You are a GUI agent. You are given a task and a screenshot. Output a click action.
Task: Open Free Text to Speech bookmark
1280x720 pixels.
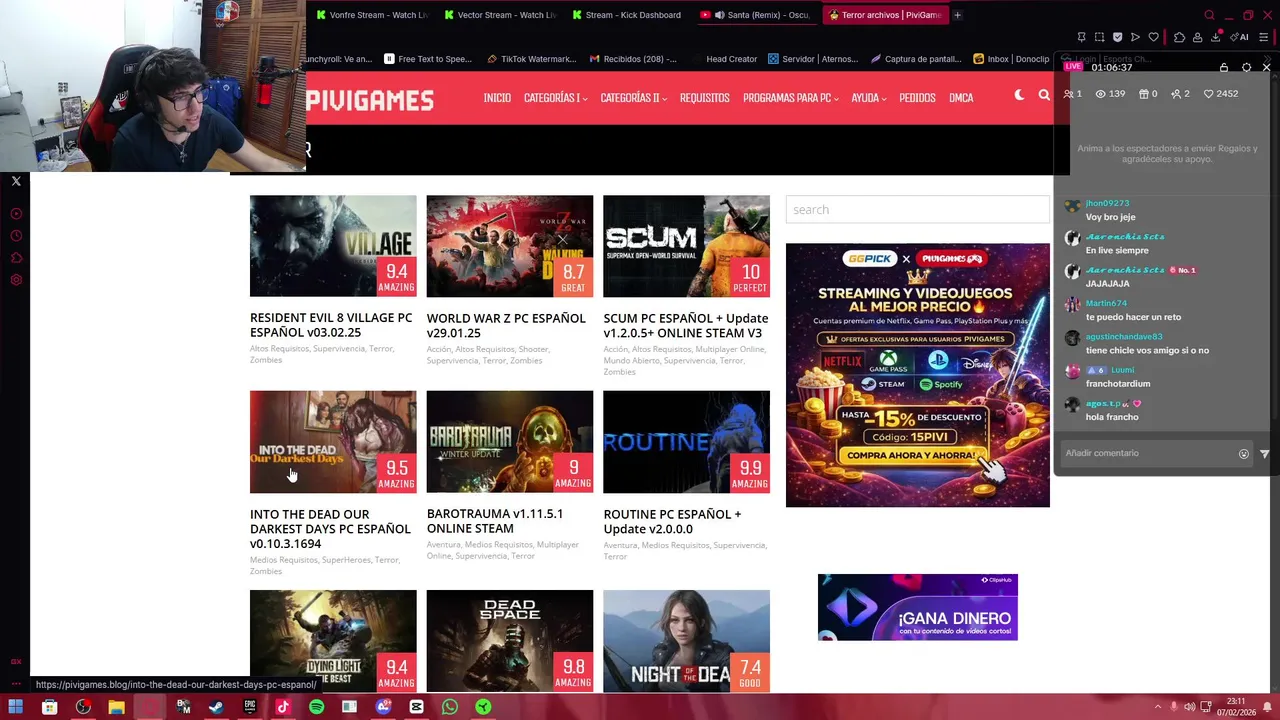pos(427,59)
